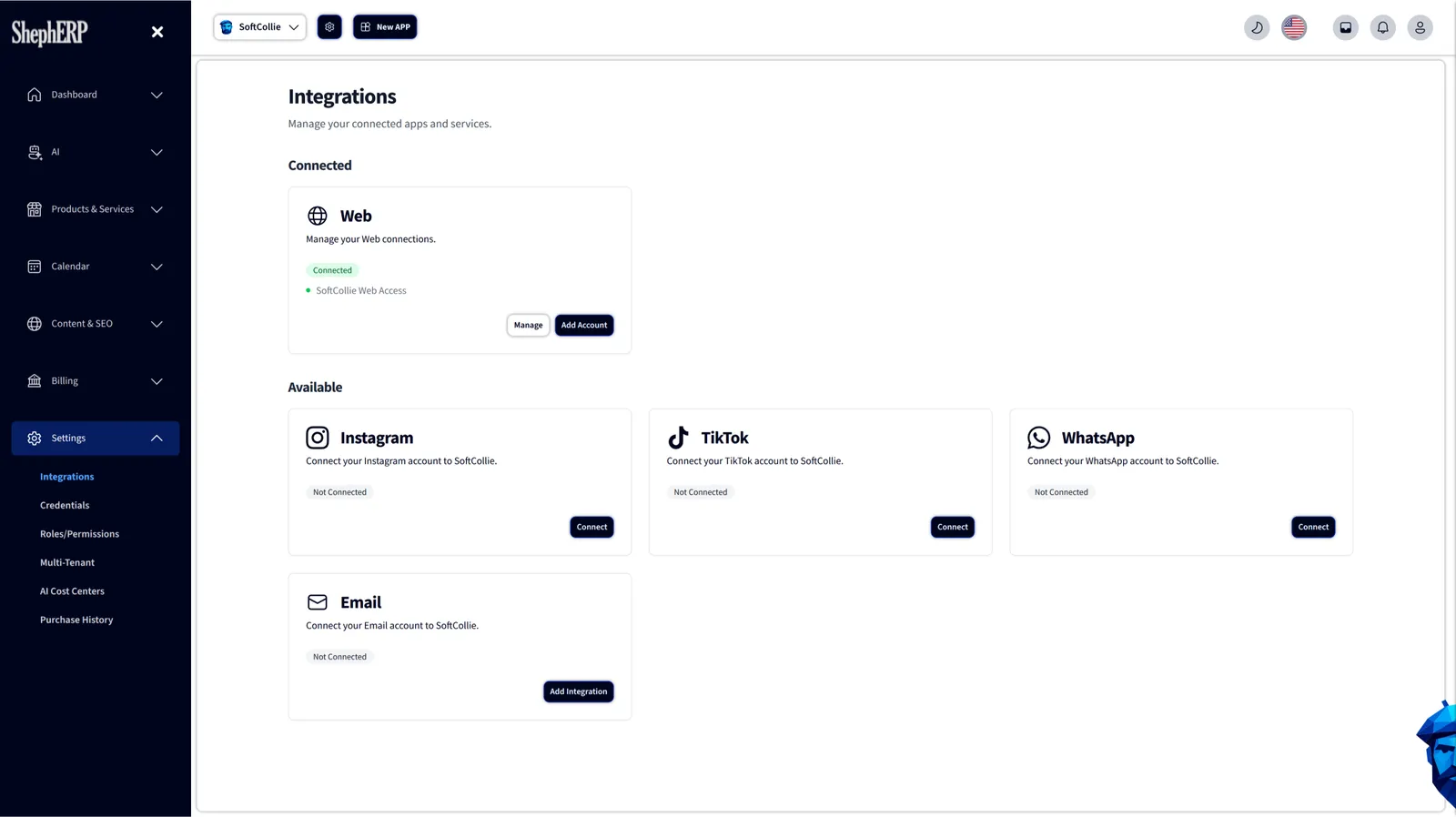Open AI Cost Centers page
The height and width of the screenshot is (817, 1456).
point(72,591)
